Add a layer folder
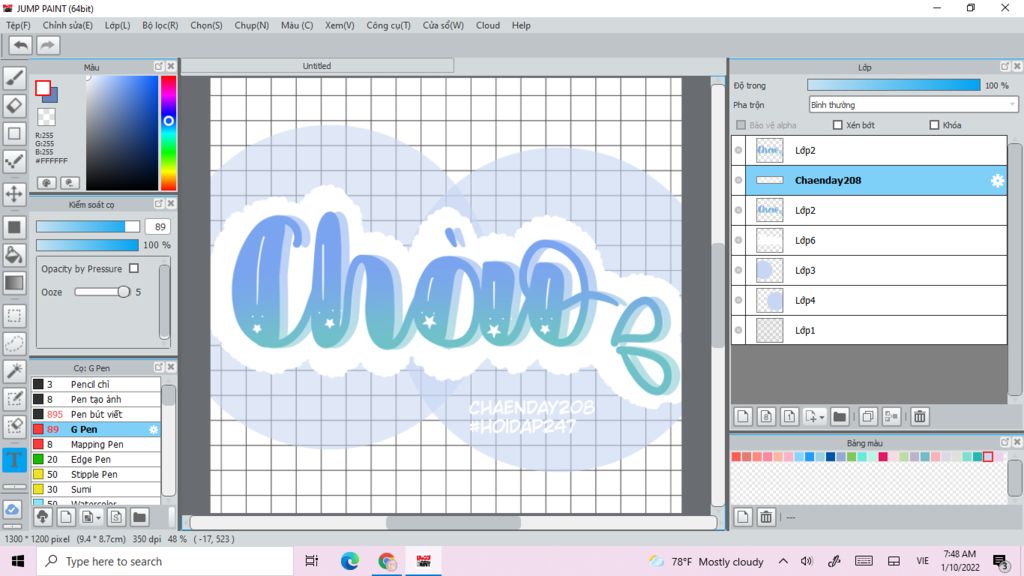Screen dimensions: 1024x576 (840, 417)
